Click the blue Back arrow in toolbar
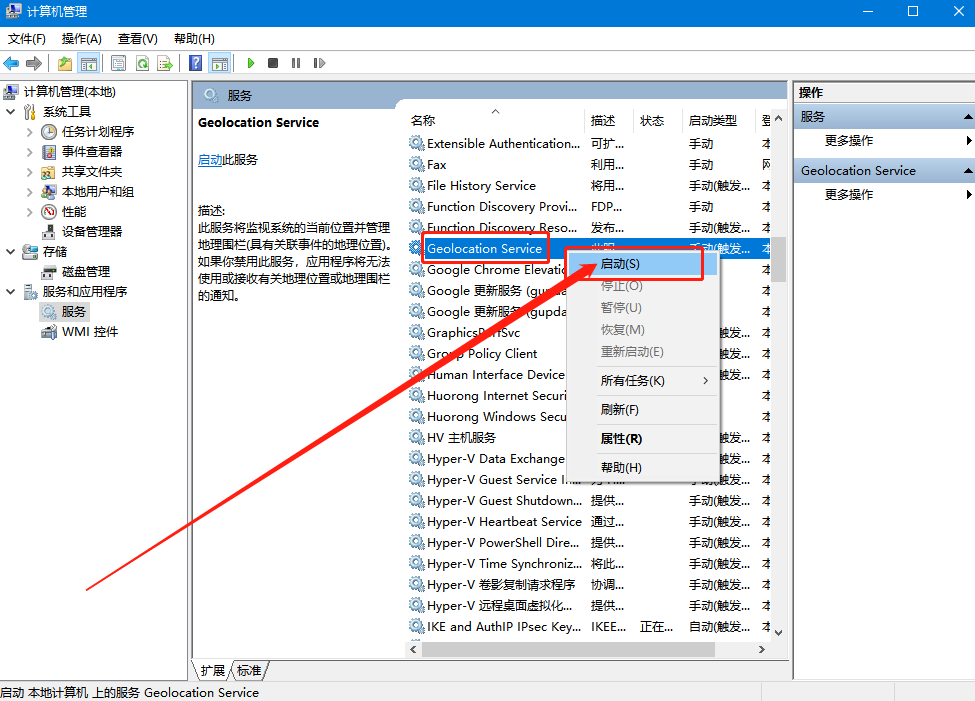Image resolution: width=975 pixels, height=701 pixels. 12,63
